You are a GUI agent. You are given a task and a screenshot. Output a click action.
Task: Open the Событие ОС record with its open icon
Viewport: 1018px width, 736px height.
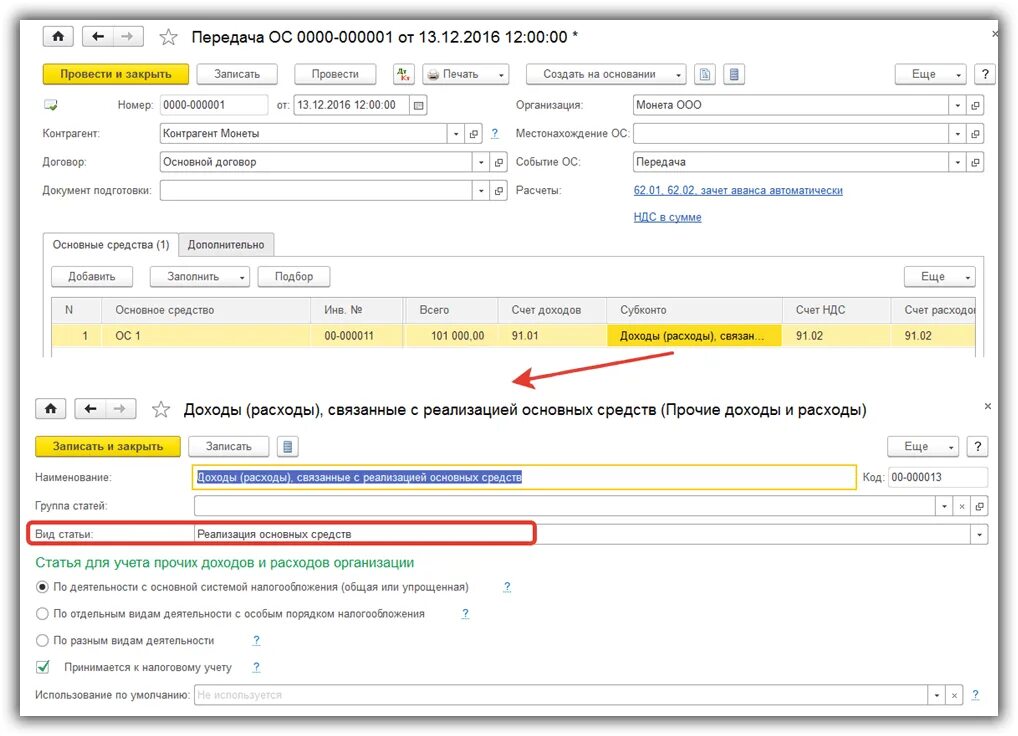click(975, 162)
